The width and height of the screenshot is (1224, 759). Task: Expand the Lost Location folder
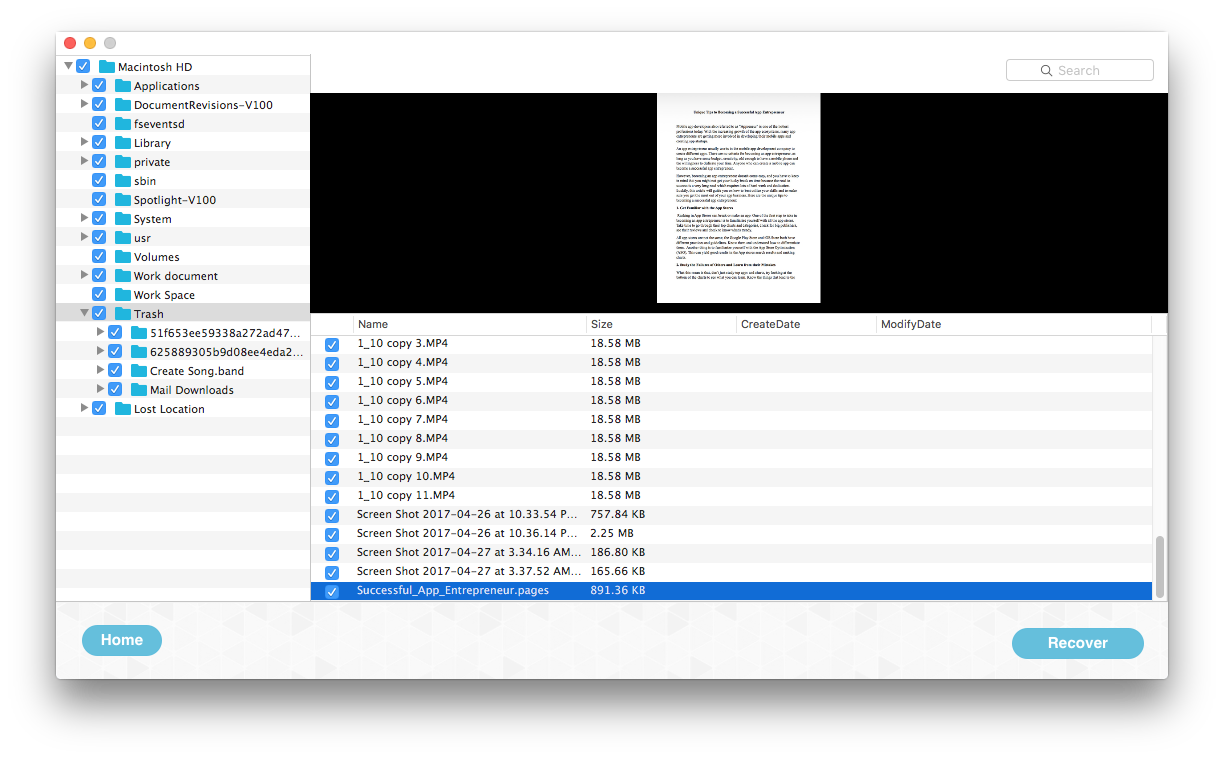[84, 409]
